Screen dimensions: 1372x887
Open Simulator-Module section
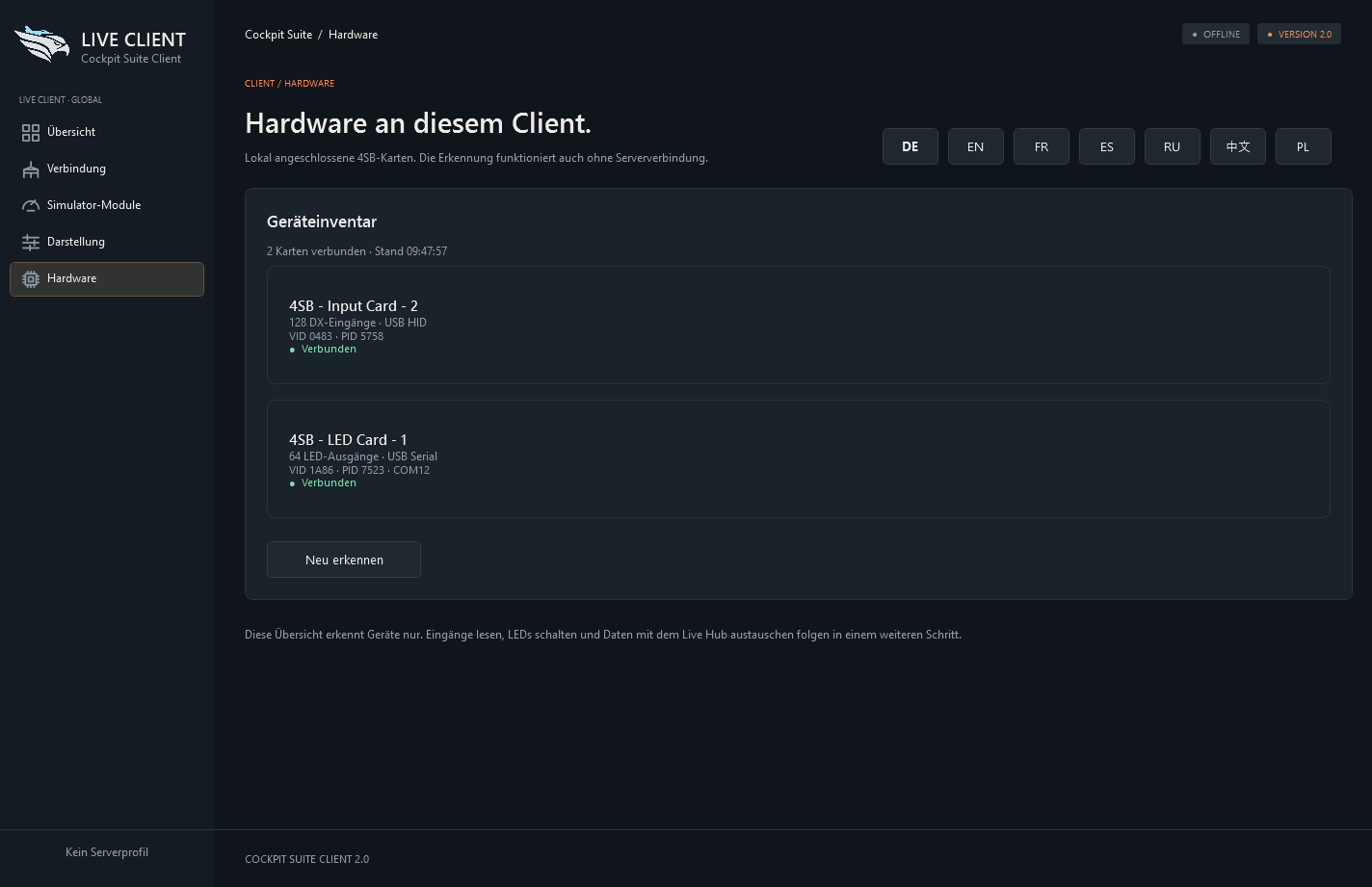107,206
